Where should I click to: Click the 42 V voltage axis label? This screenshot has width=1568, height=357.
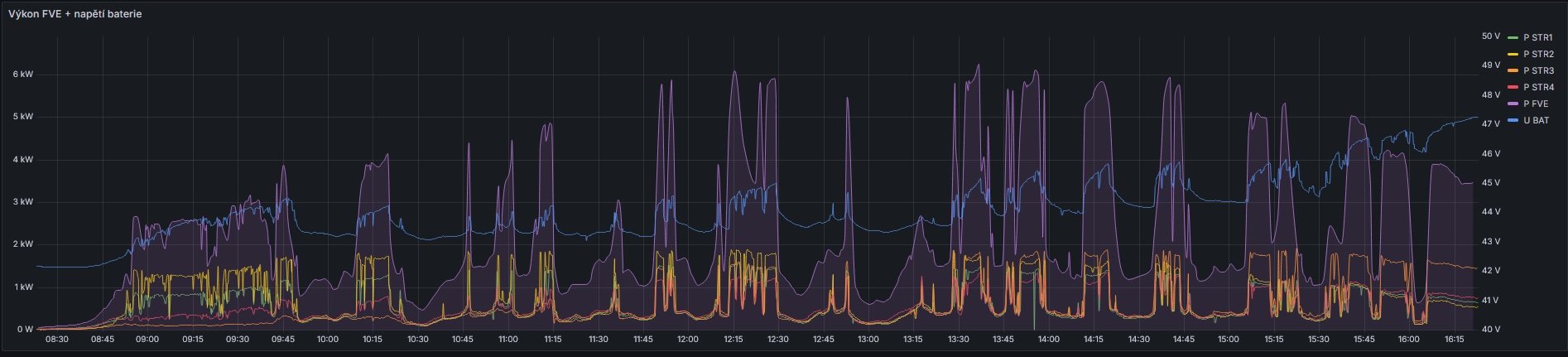1491,271
